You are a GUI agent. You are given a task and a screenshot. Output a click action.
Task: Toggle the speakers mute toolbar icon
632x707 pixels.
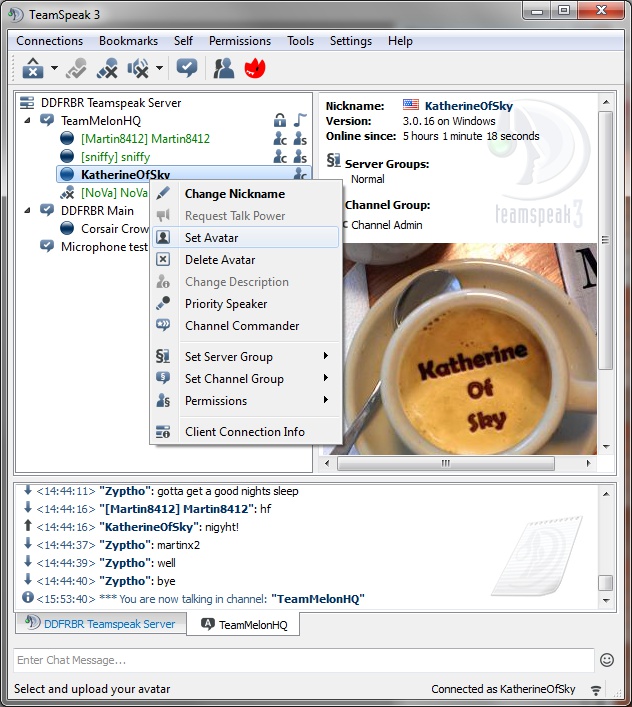click(x=138, y=69)
